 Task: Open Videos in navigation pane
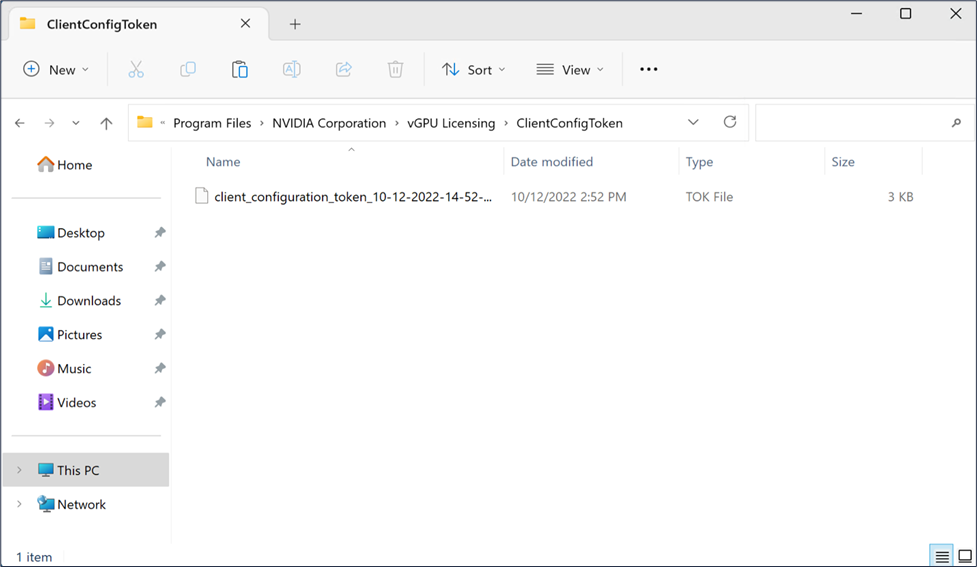[x=67, y=403]
